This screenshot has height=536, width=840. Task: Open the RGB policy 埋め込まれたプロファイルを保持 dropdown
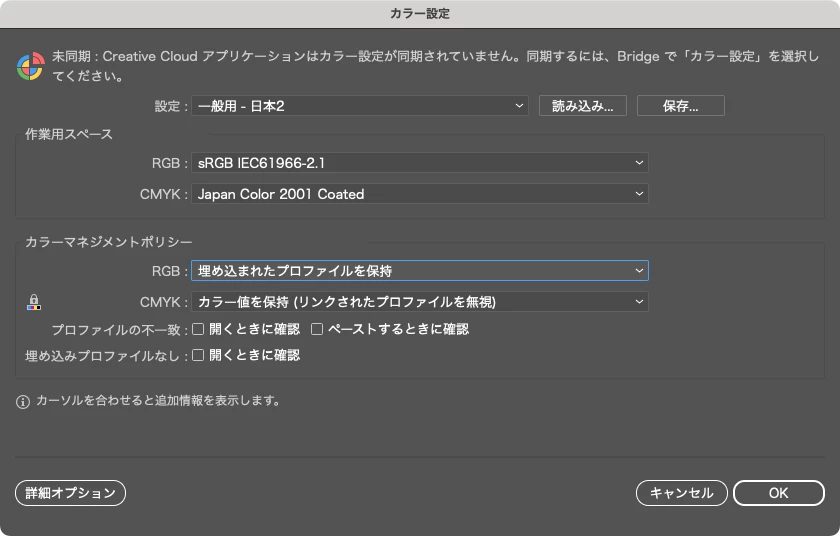coord(419,270)
